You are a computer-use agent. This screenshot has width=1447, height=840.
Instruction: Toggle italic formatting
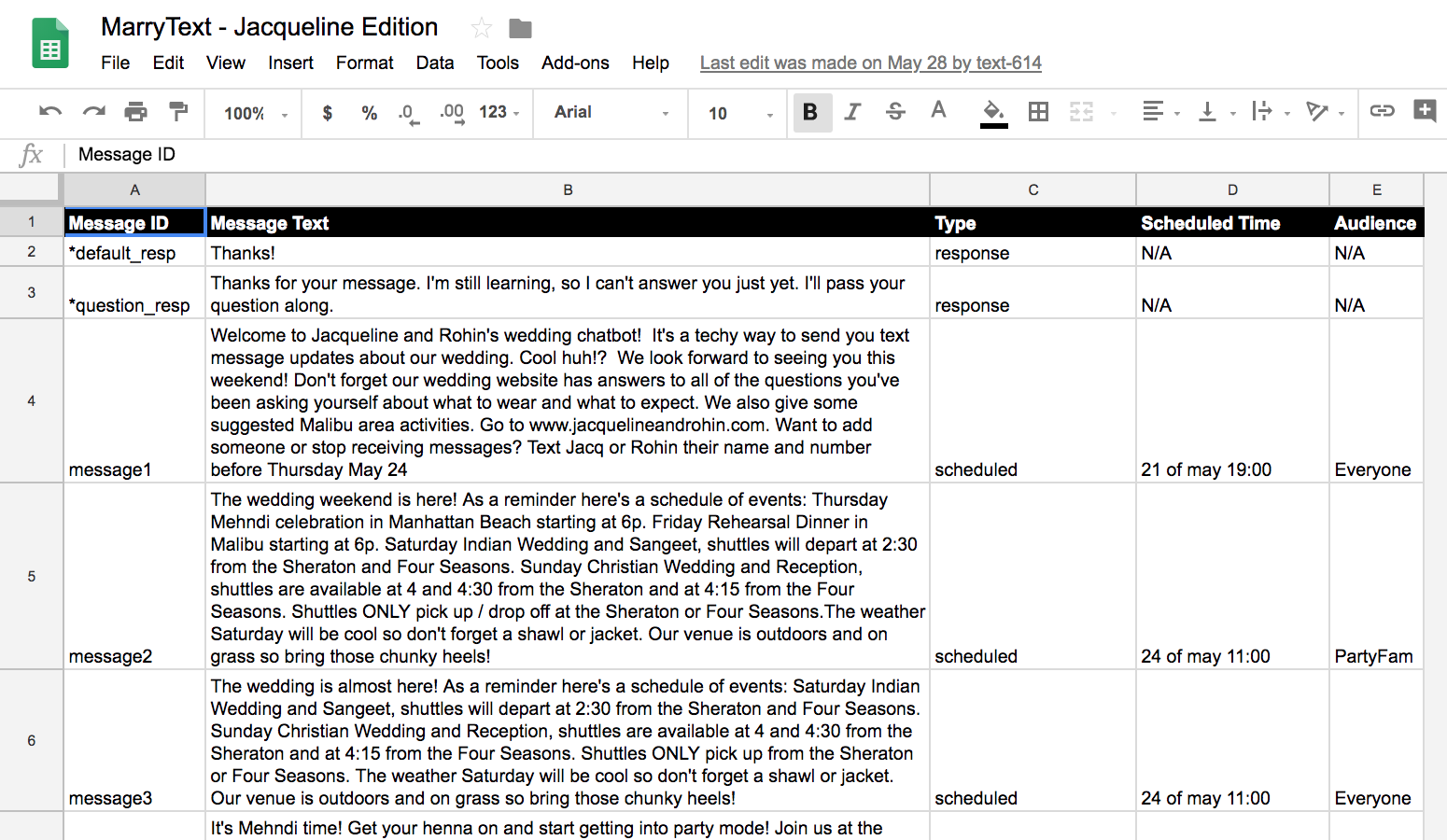tap(851, 112)
